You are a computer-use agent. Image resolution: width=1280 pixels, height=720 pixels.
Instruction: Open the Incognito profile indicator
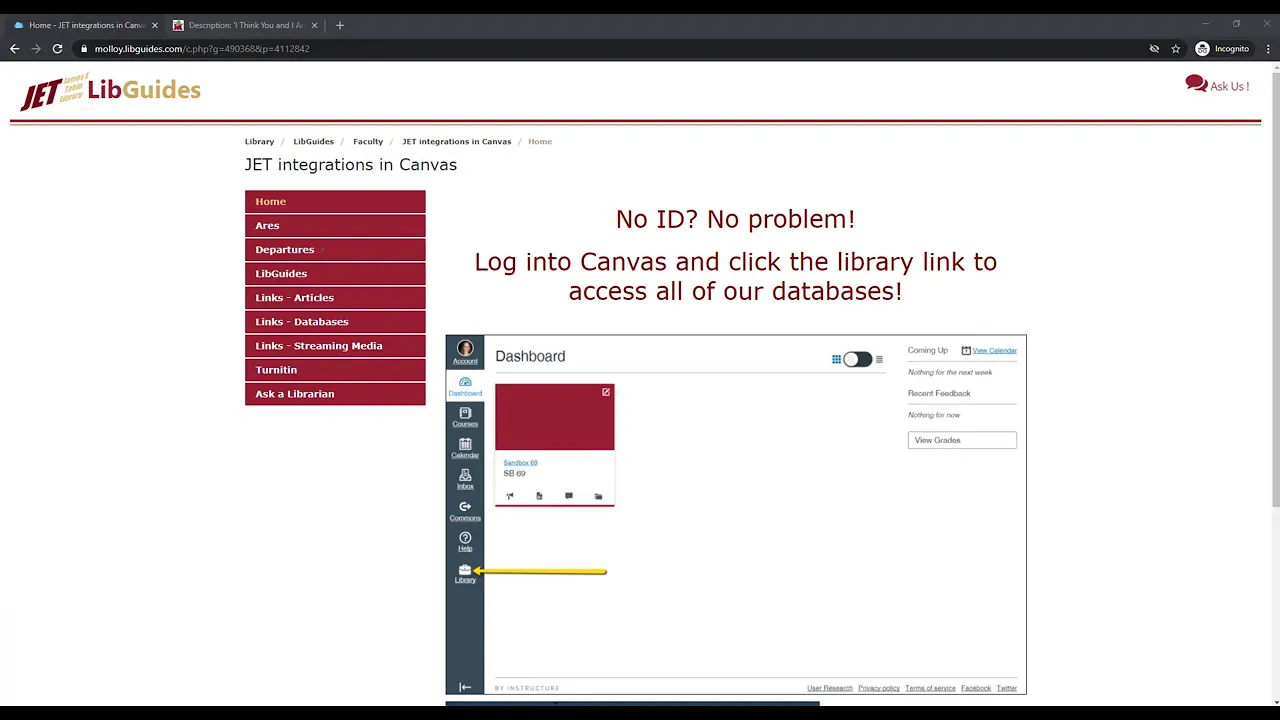[x=1223, y=48]
